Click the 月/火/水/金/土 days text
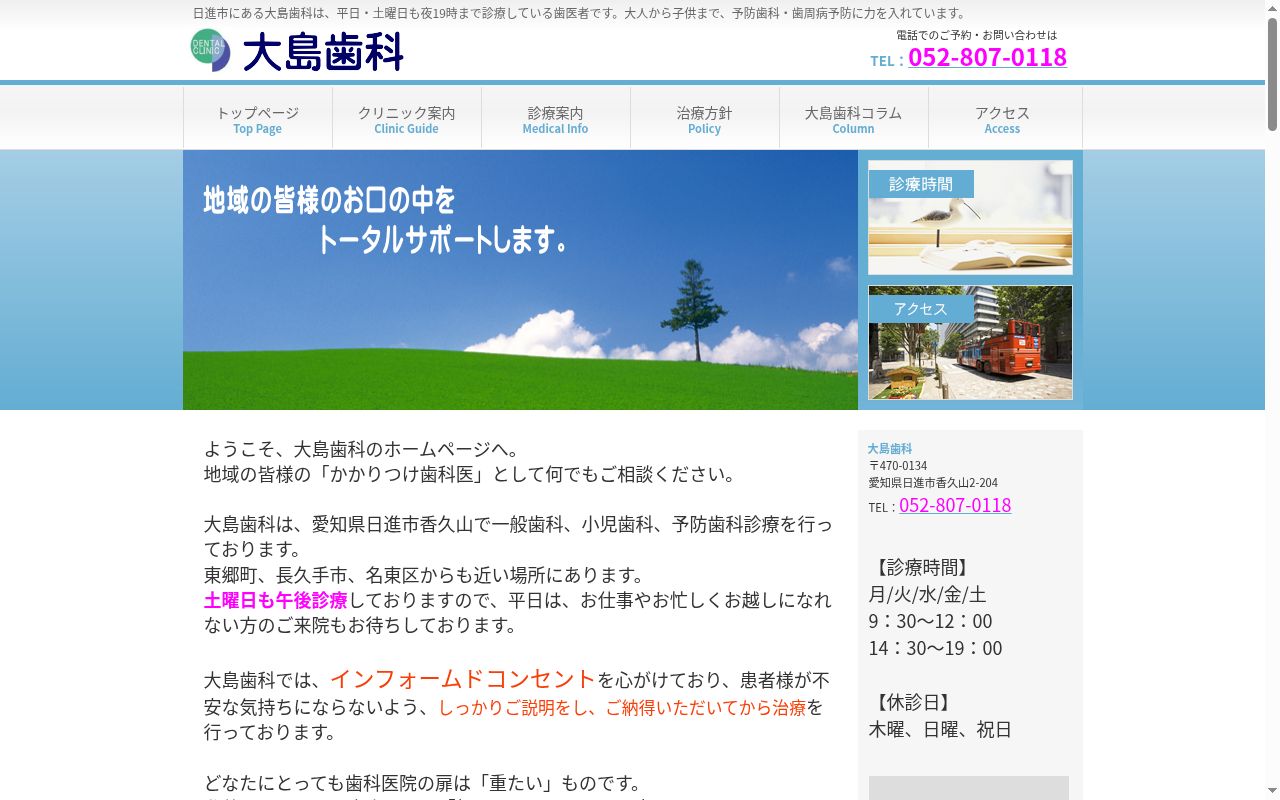The width and height of the screenshot is (1280, 800). (928, 594)
